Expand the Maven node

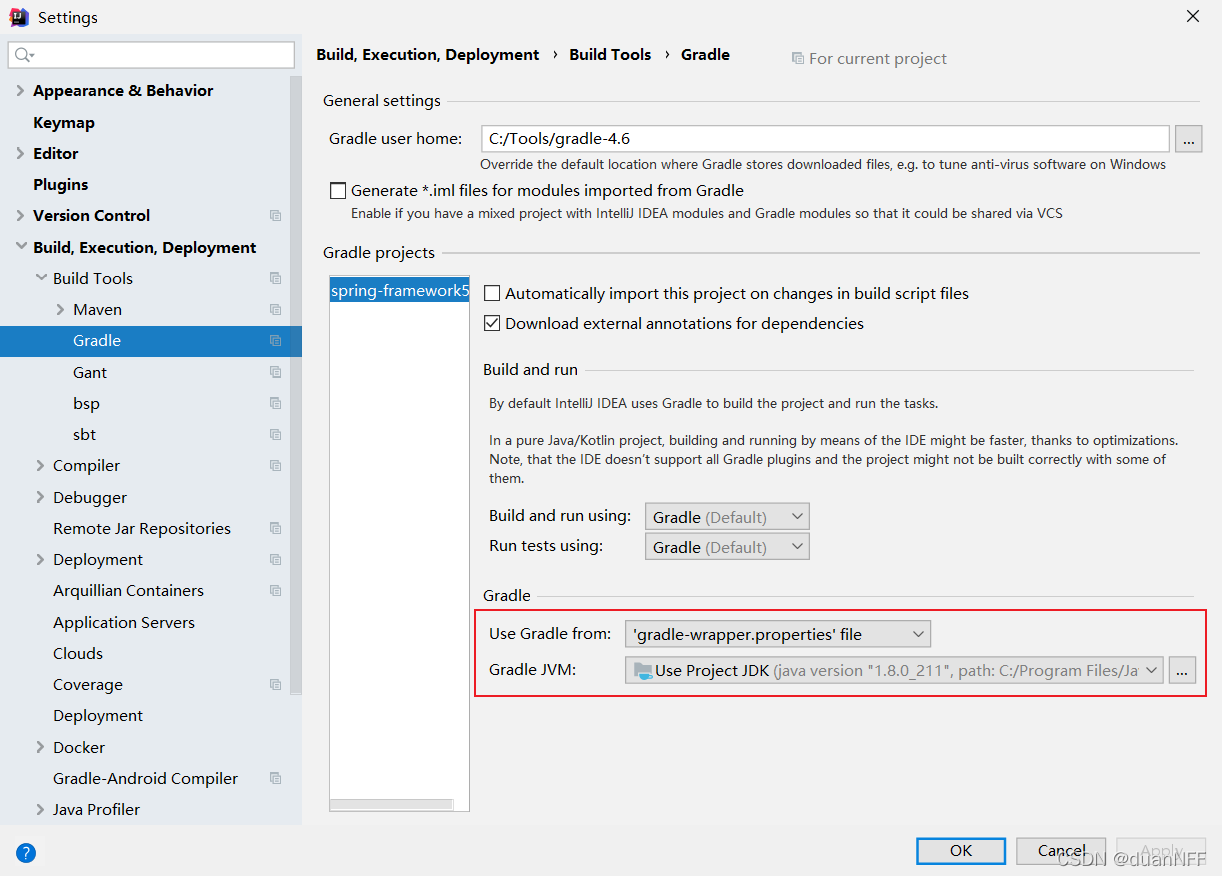pos(60,310)
